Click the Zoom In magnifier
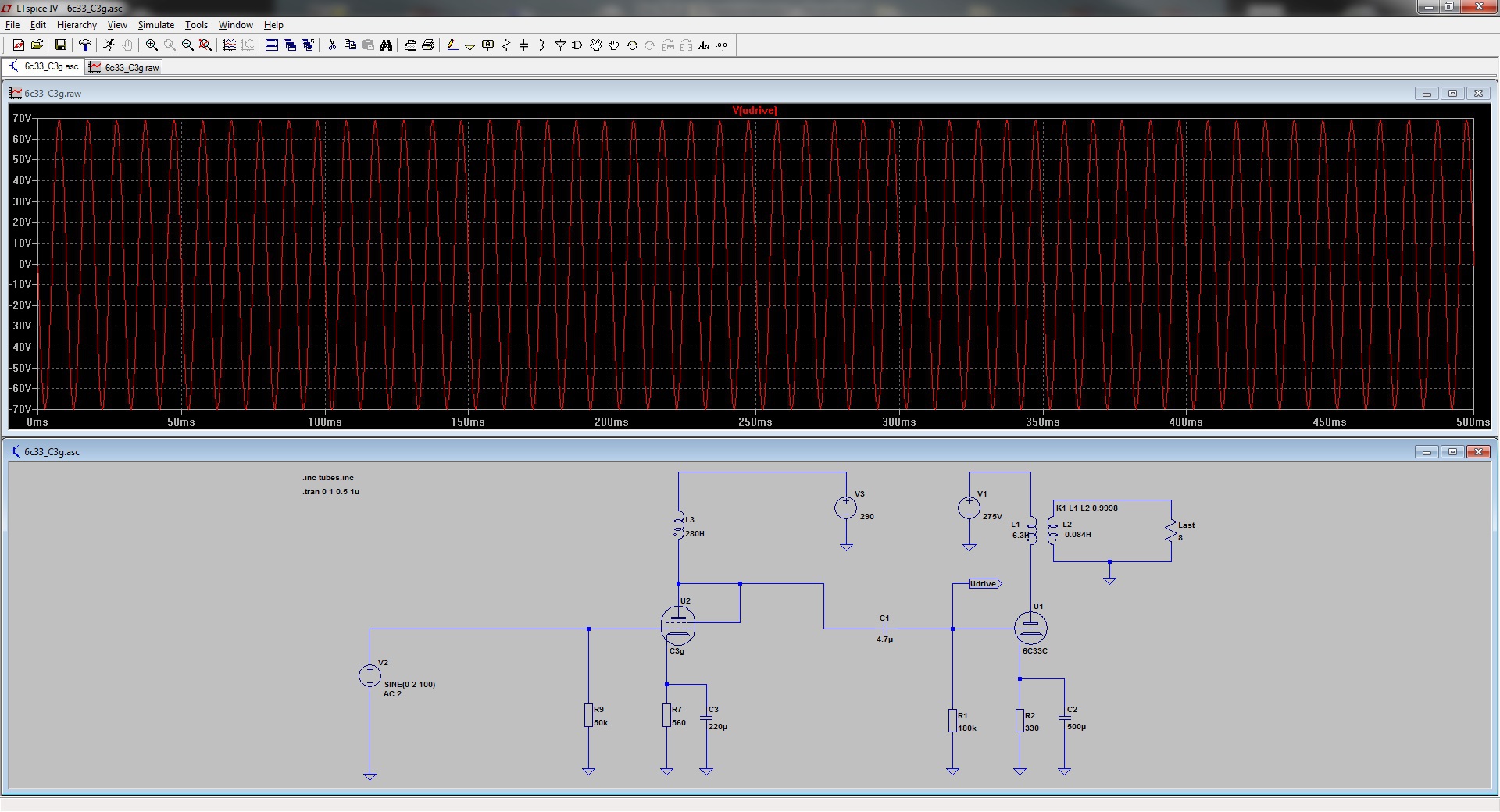Screen dimensions: 1500x812 pos(152,45)
